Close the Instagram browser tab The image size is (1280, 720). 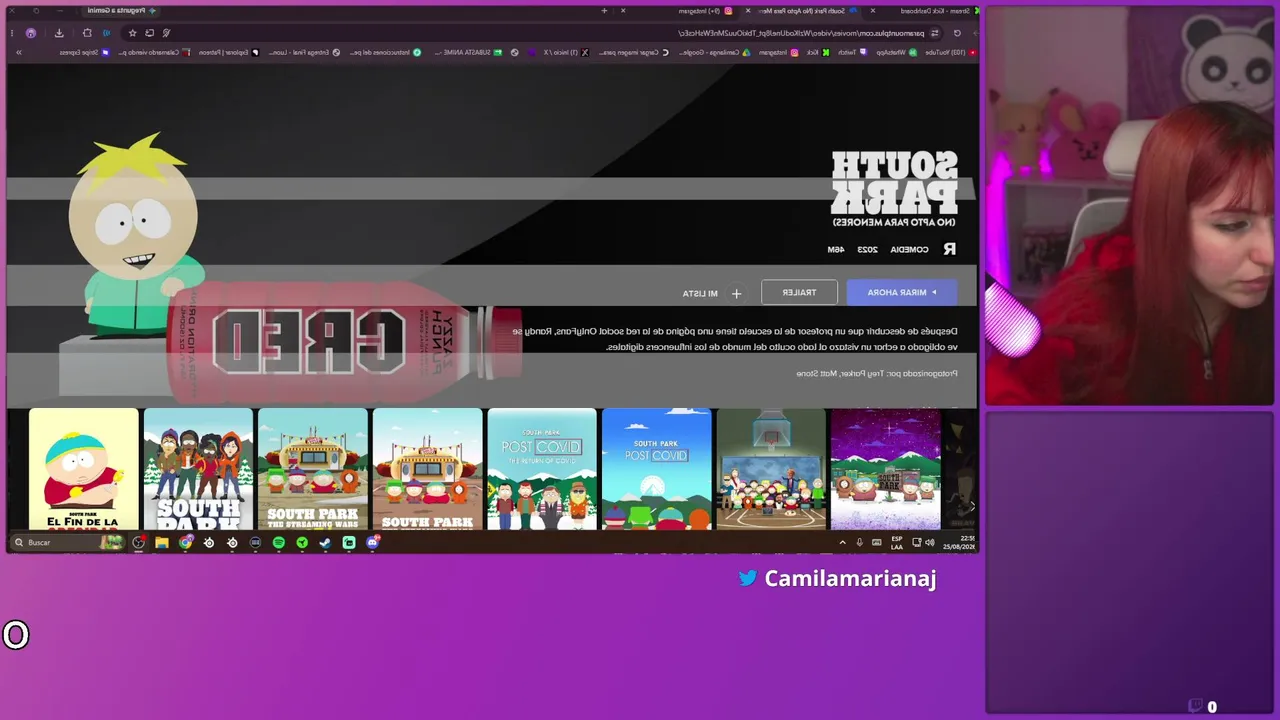point(623,11)
